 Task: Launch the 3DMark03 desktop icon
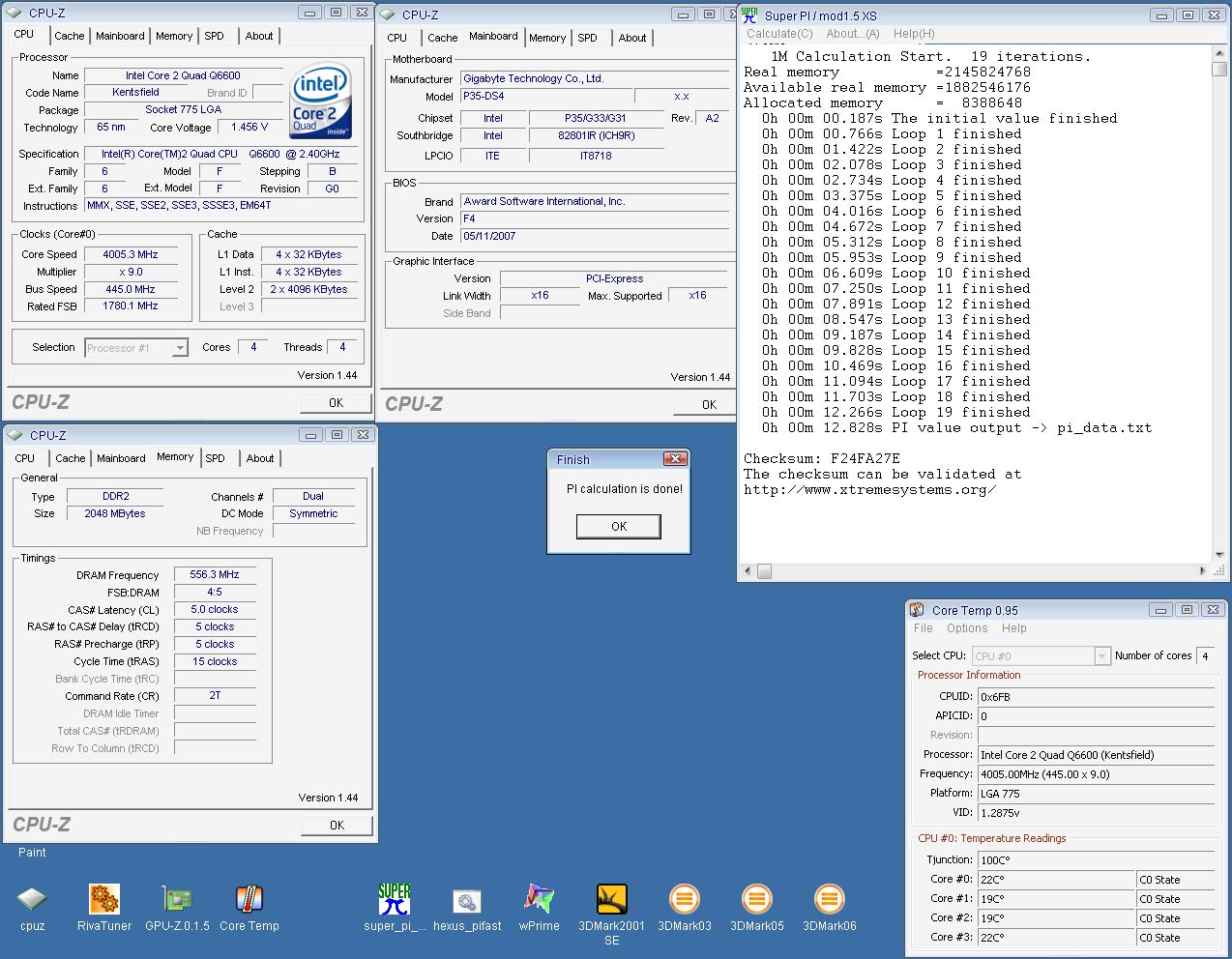pyautogui.click(x=685, y=900)
